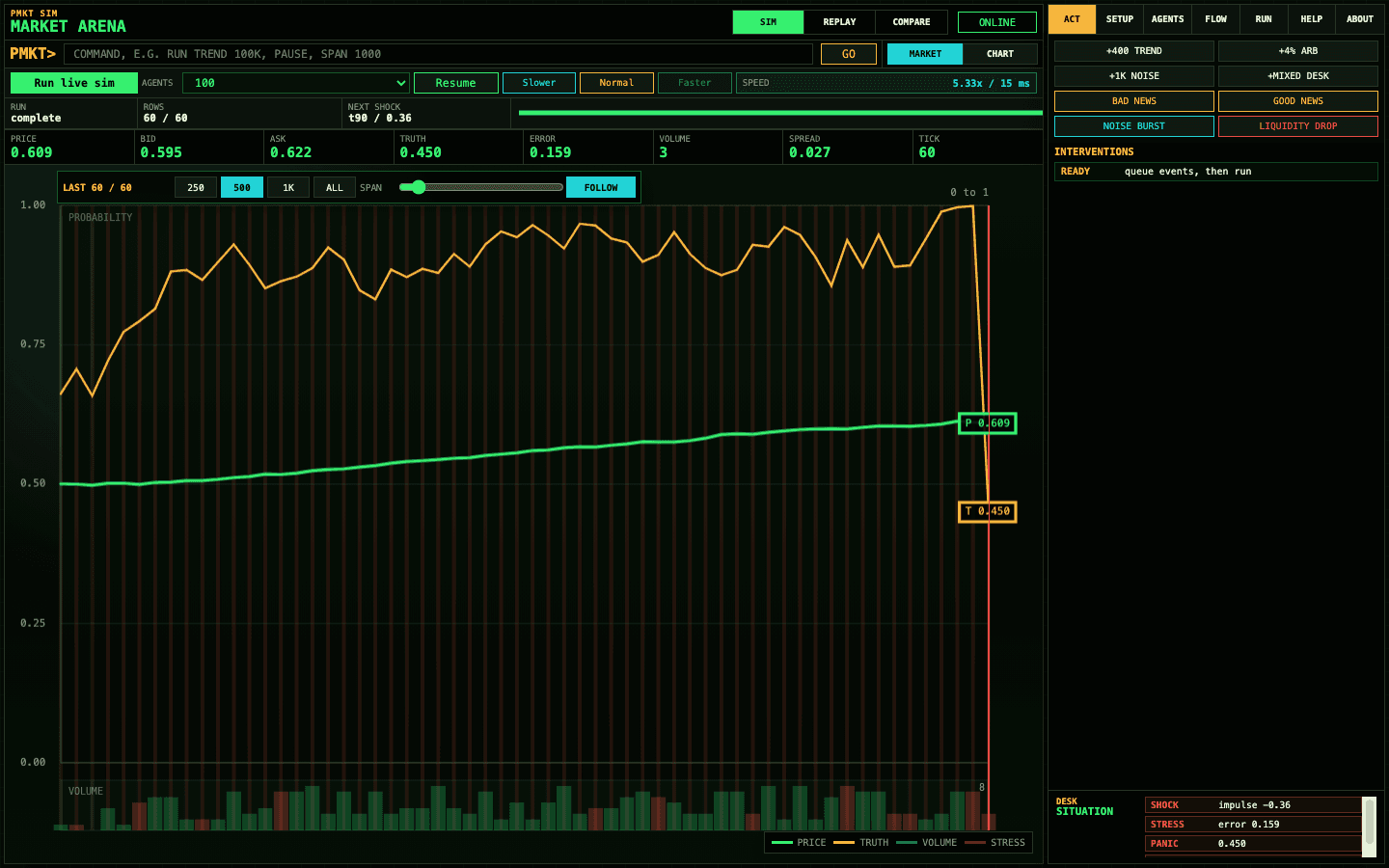Viewport: 1389px width, 868px height.
Task: Click the PANIC 0.450 row
Action: point(1253,844)
